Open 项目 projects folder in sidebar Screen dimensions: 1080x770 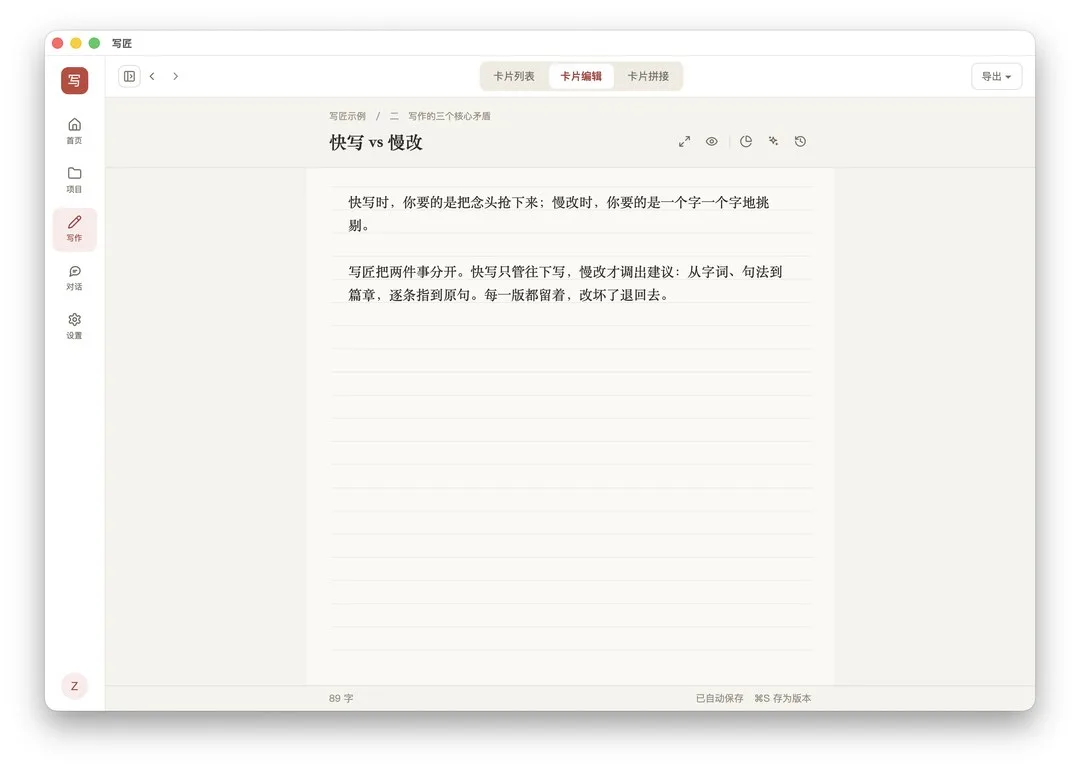(74, 179)
